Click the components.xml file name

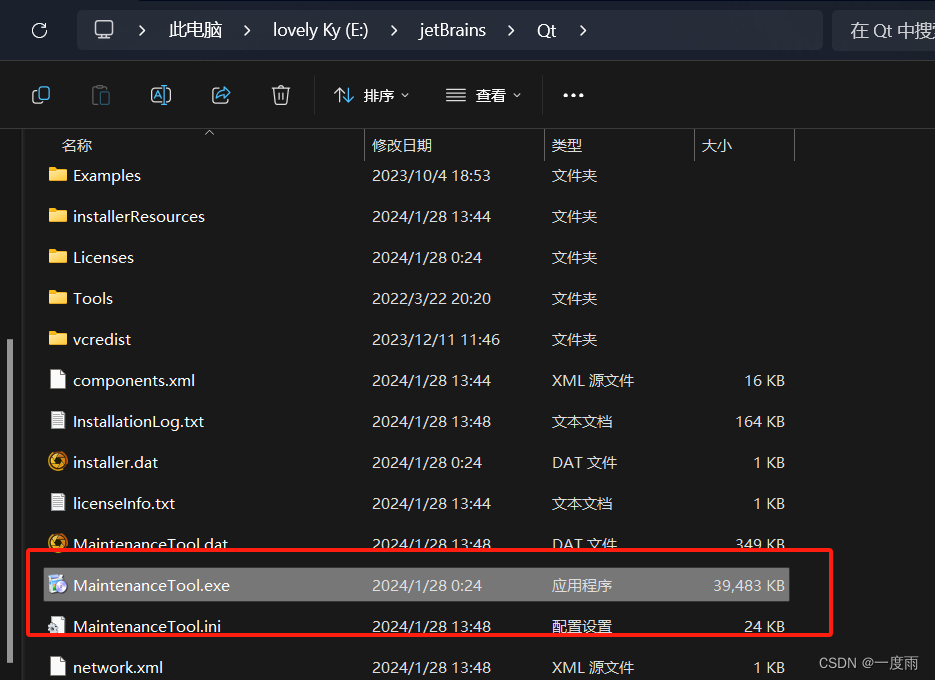134,381
